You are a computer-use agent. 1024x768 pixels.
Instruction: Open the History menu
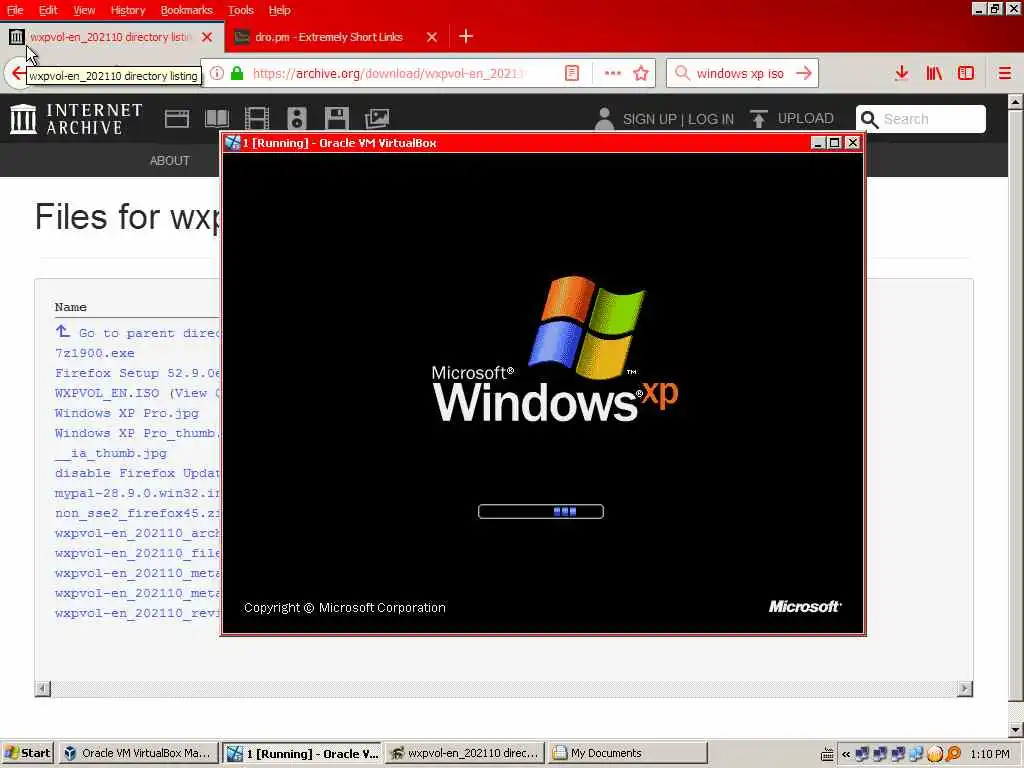127,10
